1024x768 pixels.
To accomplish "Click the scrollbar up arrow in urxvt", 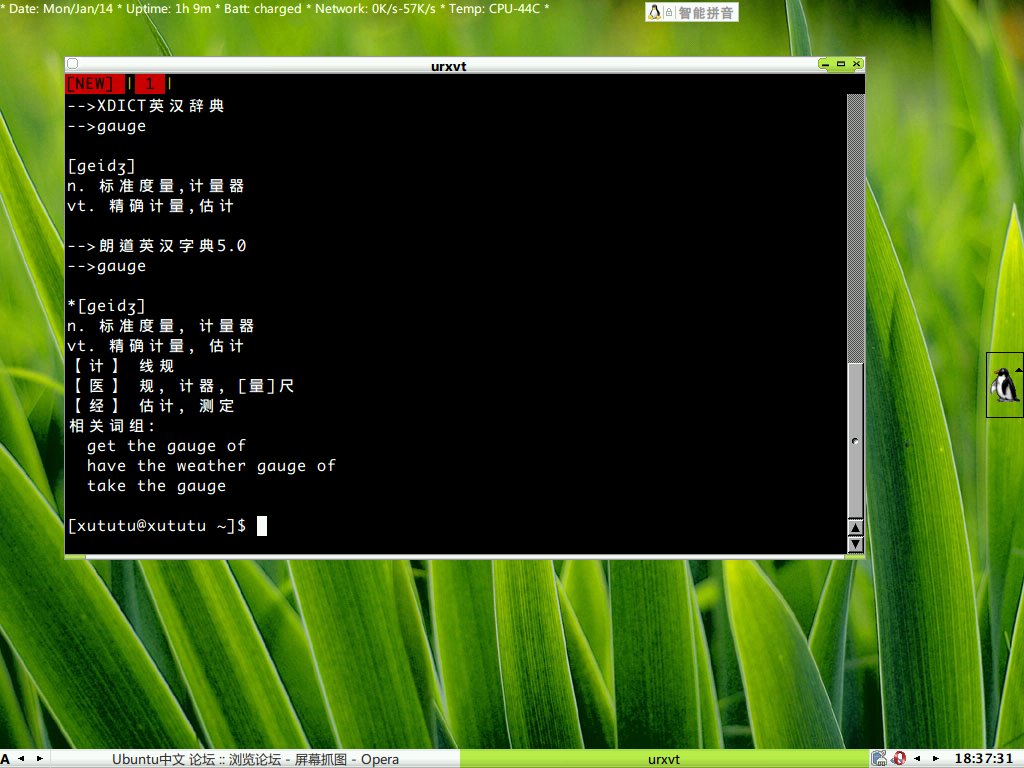I will [856, 527].
